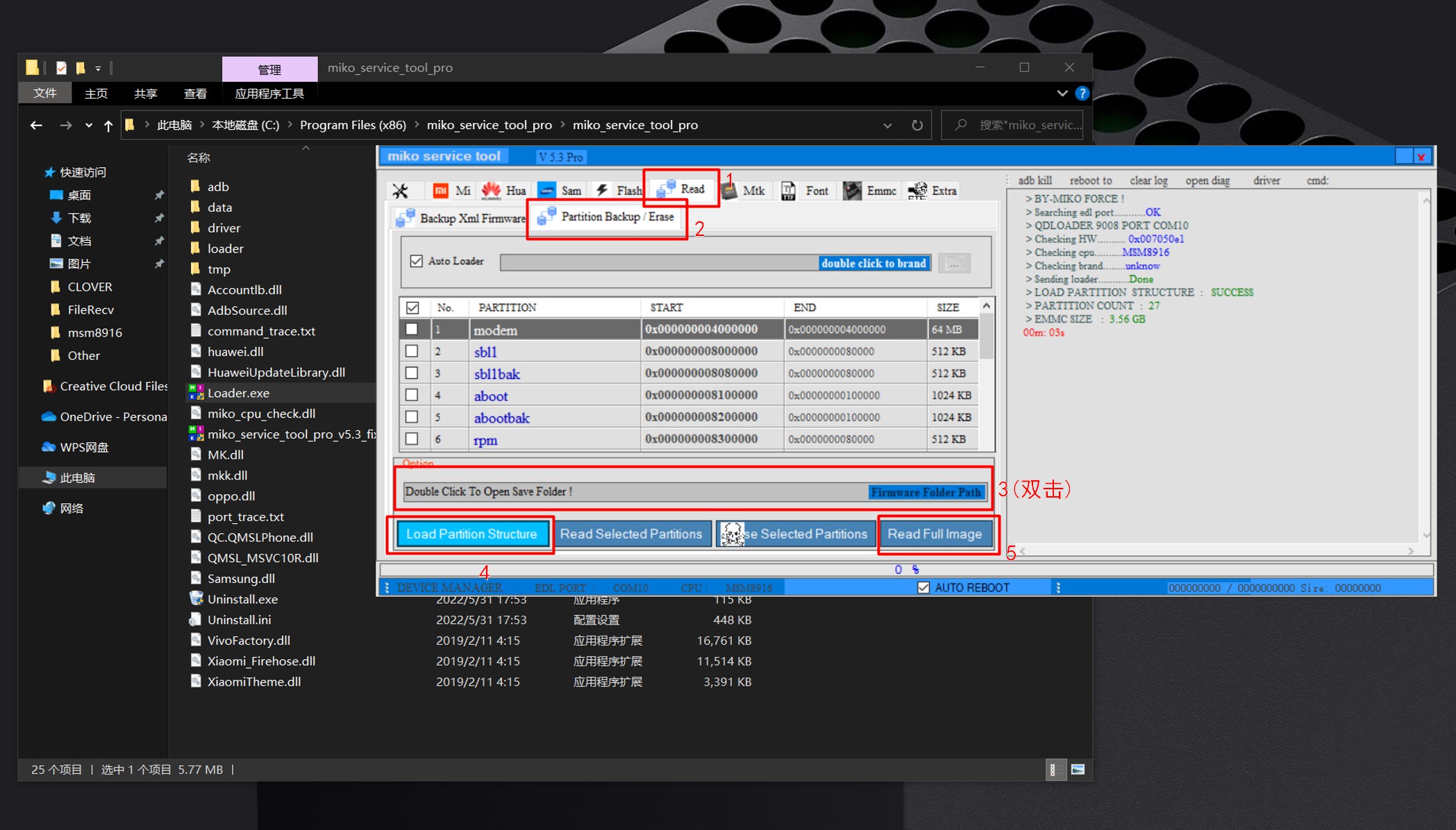Screen dimensions: 1456x830
Task: Toggle the AUTO REBOOT checkbox
Action: pyautogui.click(x=923, y=588)
